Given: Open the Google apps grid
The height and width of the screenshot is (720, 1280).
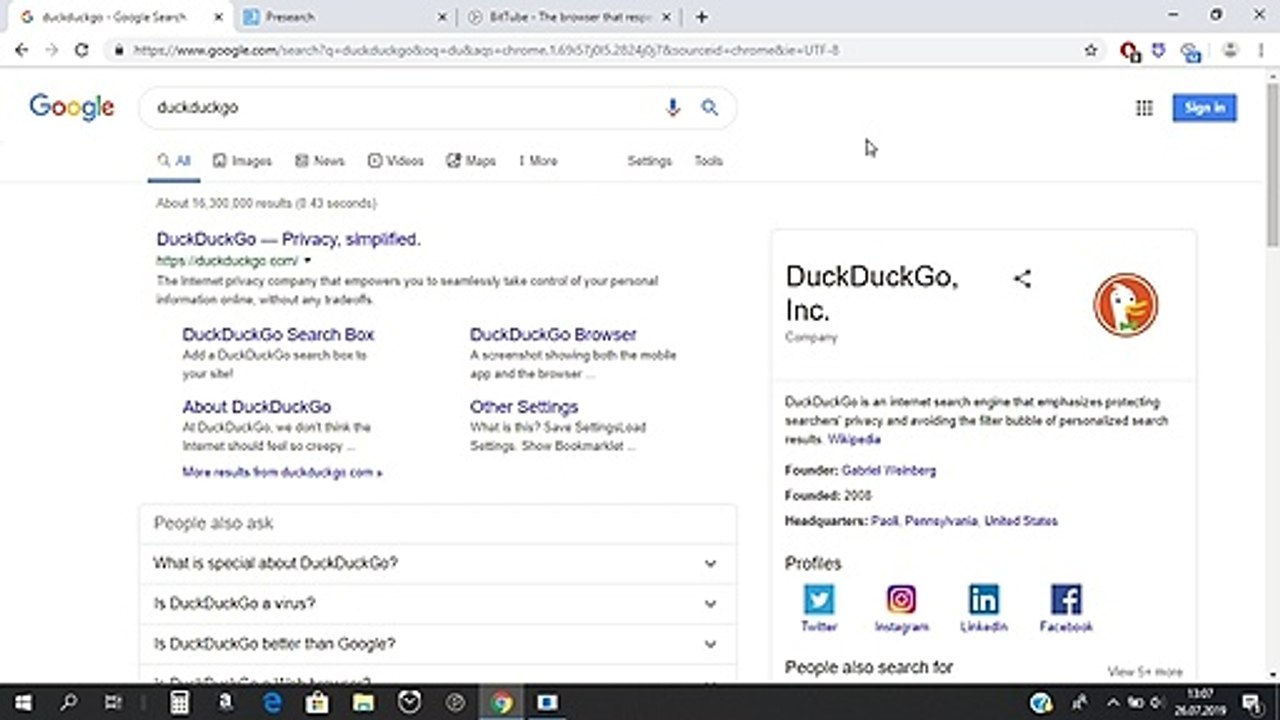Looking at the screenshot, I should tap(1144, 108).
